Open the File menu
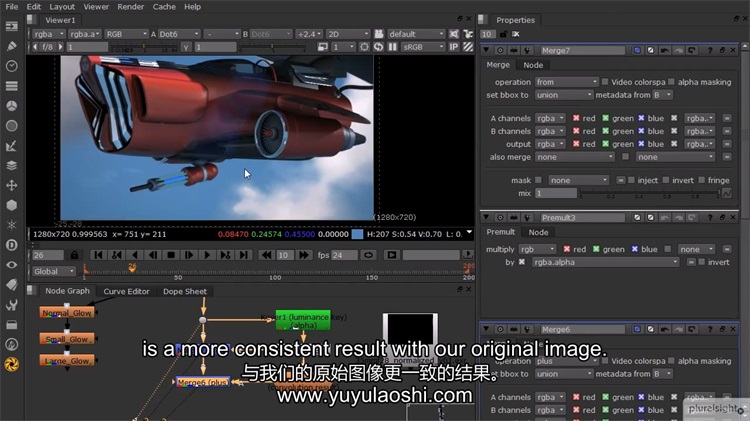Image resolution: width=750 pixels, height=421 pixels. tap(11, 7)
